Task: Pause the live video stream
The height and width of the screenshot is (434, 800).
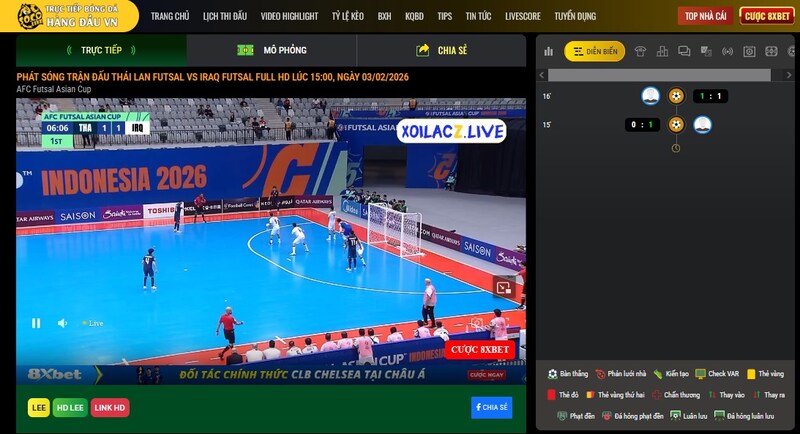Action: pyautogui.click(x=36, y=323)
